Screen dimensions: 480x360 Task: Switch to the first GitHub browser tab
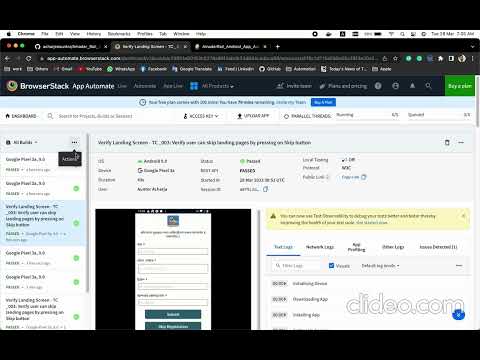click(x=70, y=47)
